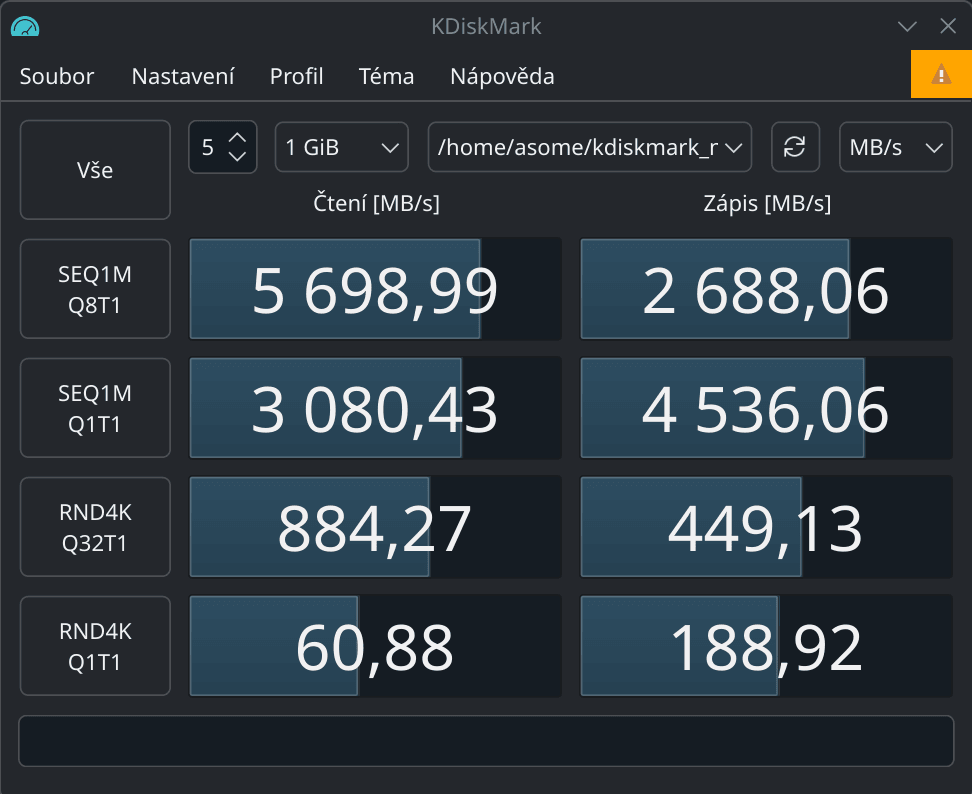Viewport: 972px width, 794px height.
Task: Open the Nastavení menu
Action: (183, 76)
